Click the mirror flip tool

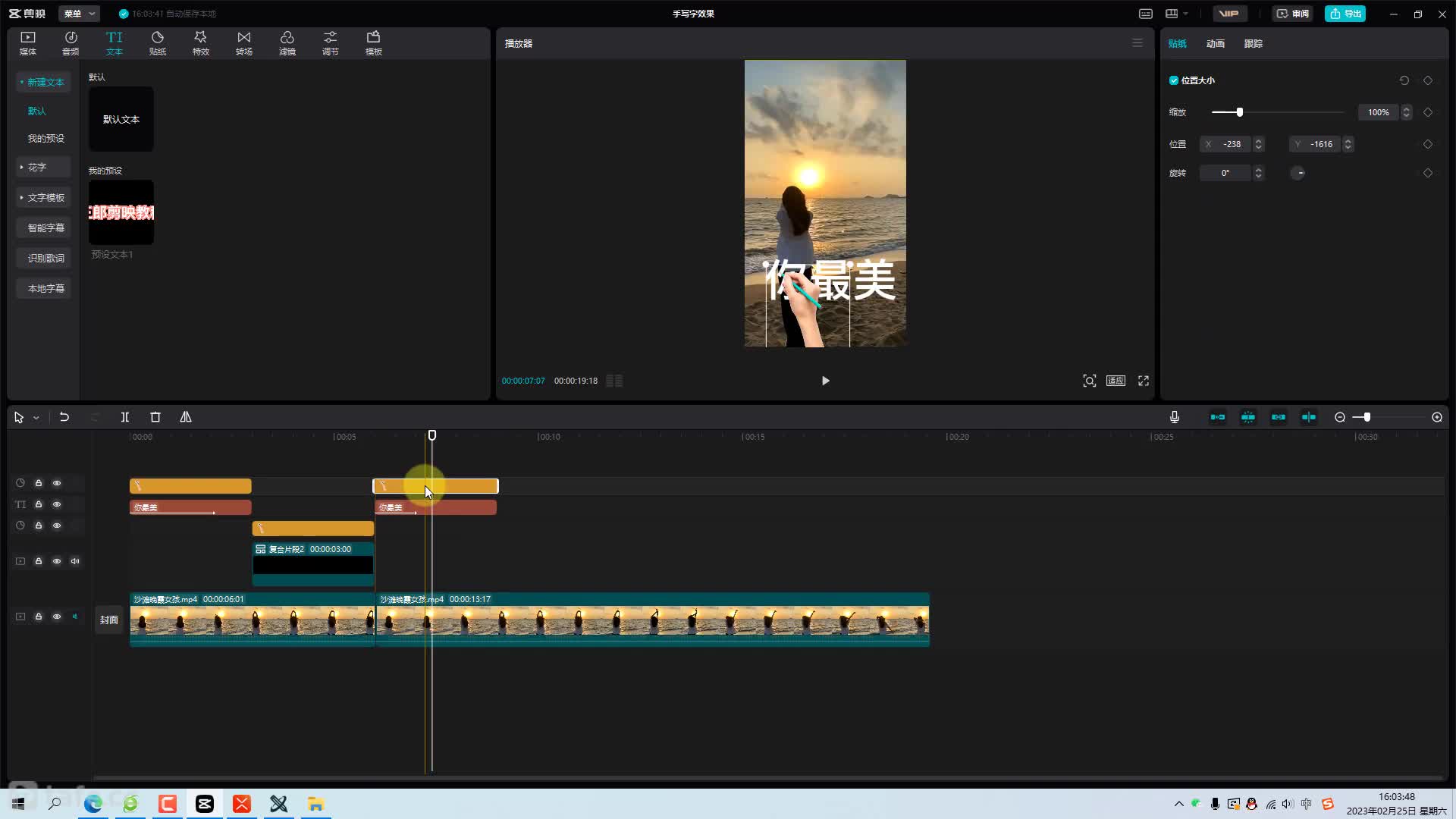[x=186, y=417]
